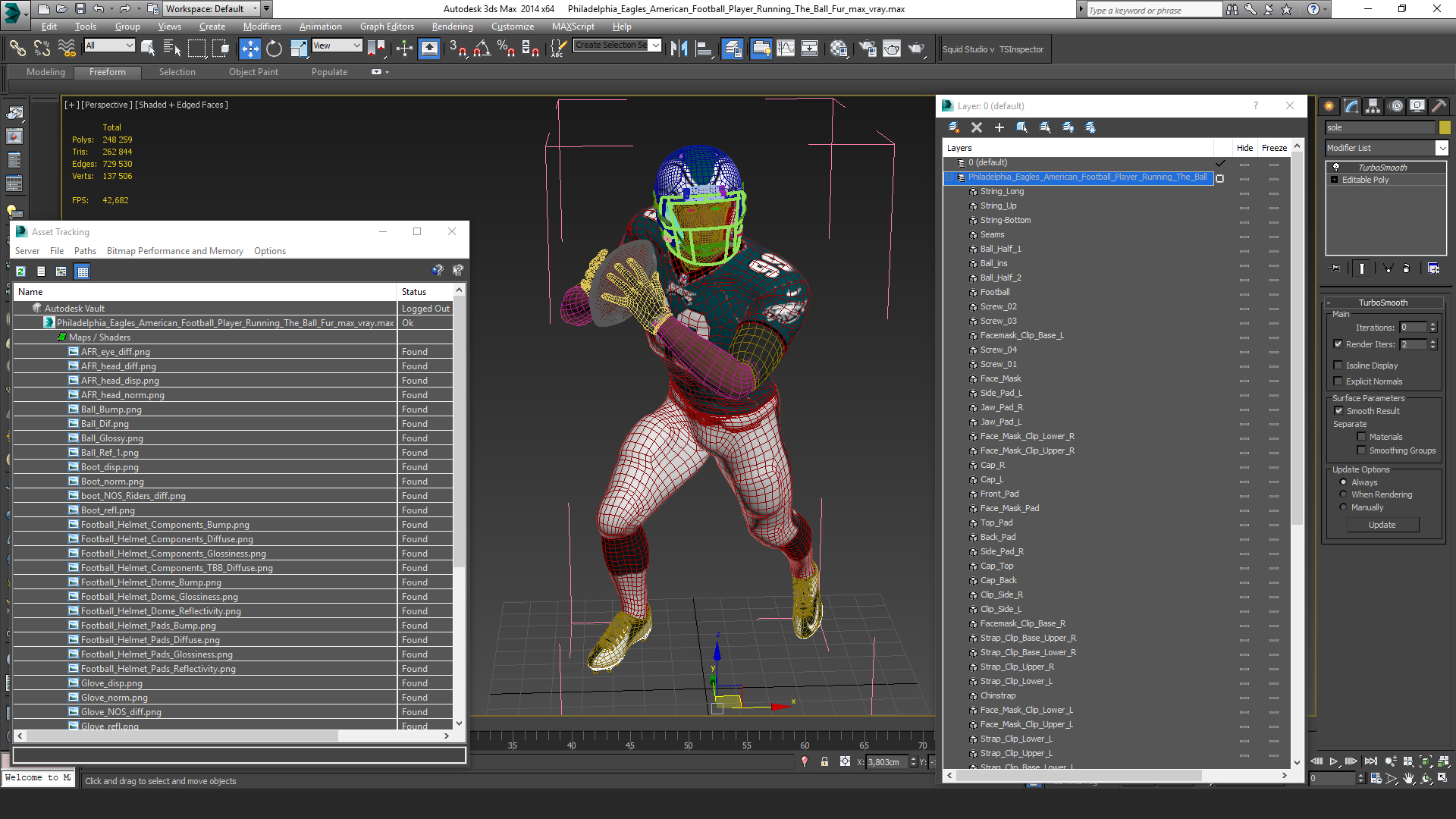Screen dimensions: 1456x819
Task: Open the Modifiers menu
Action: pyautogui.click(x=262, y=27)
